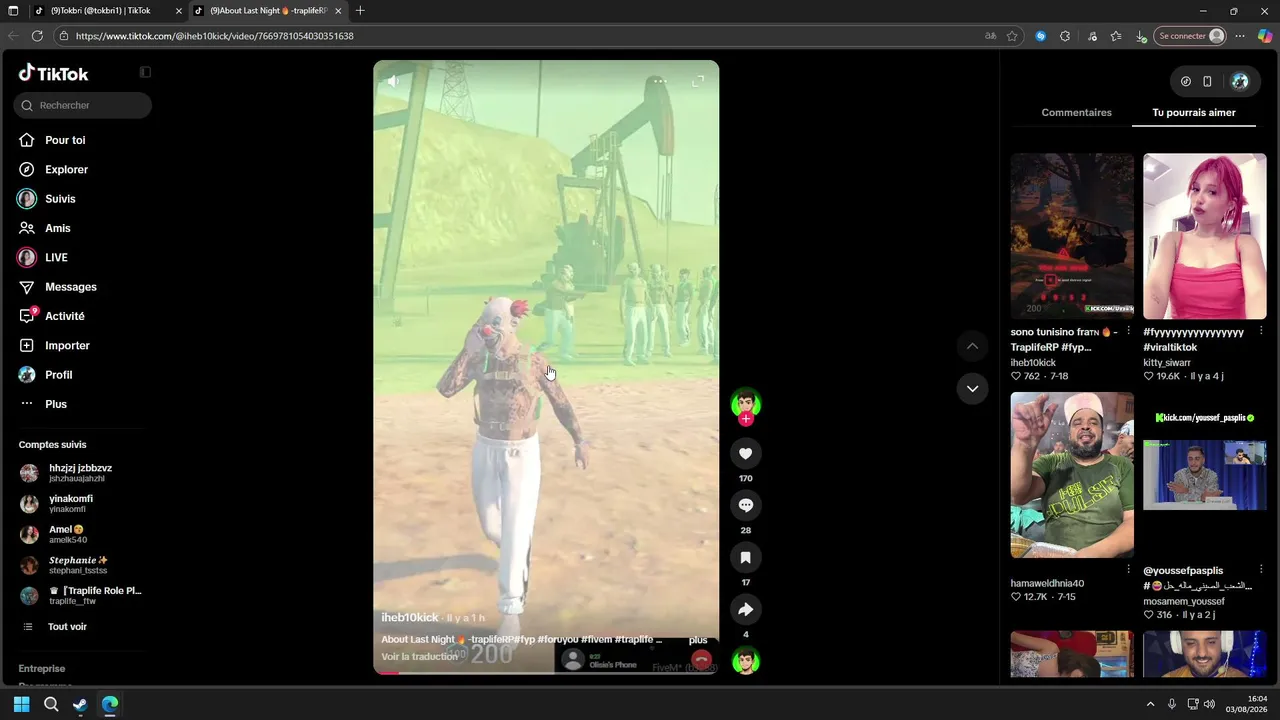
Task: Select the Tu pourrais aimer tab
Action: [1194, 113]
